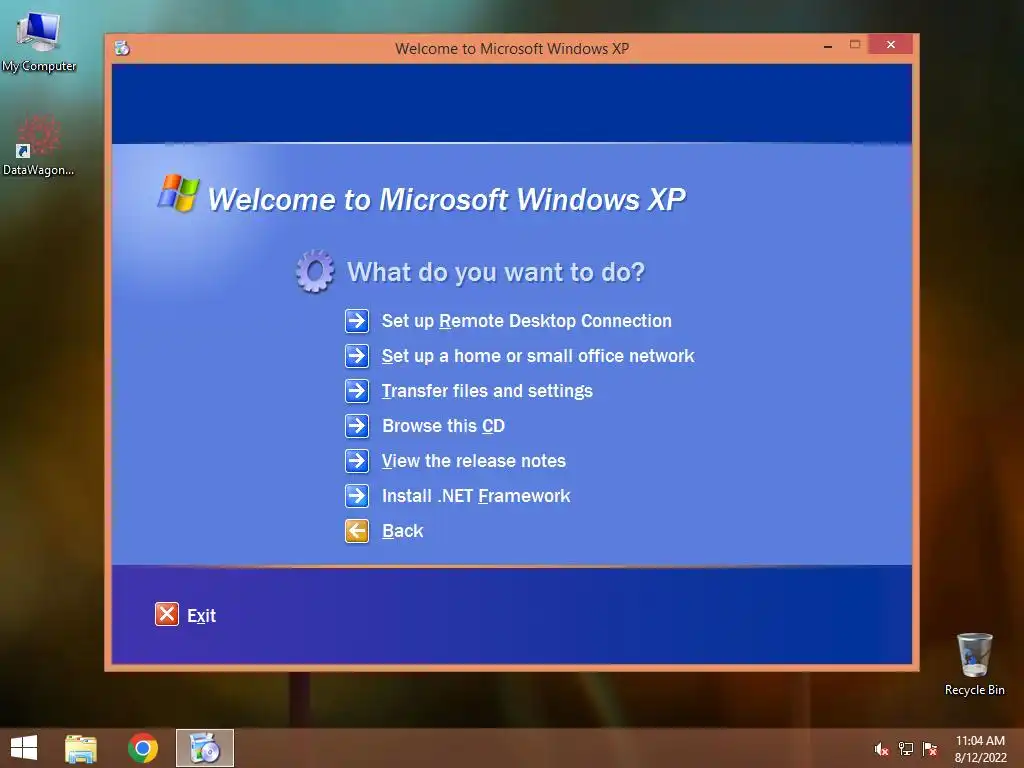This screenshot has height=768, width=1024.
Task: Open View the release notes
Action: [473, 461]
